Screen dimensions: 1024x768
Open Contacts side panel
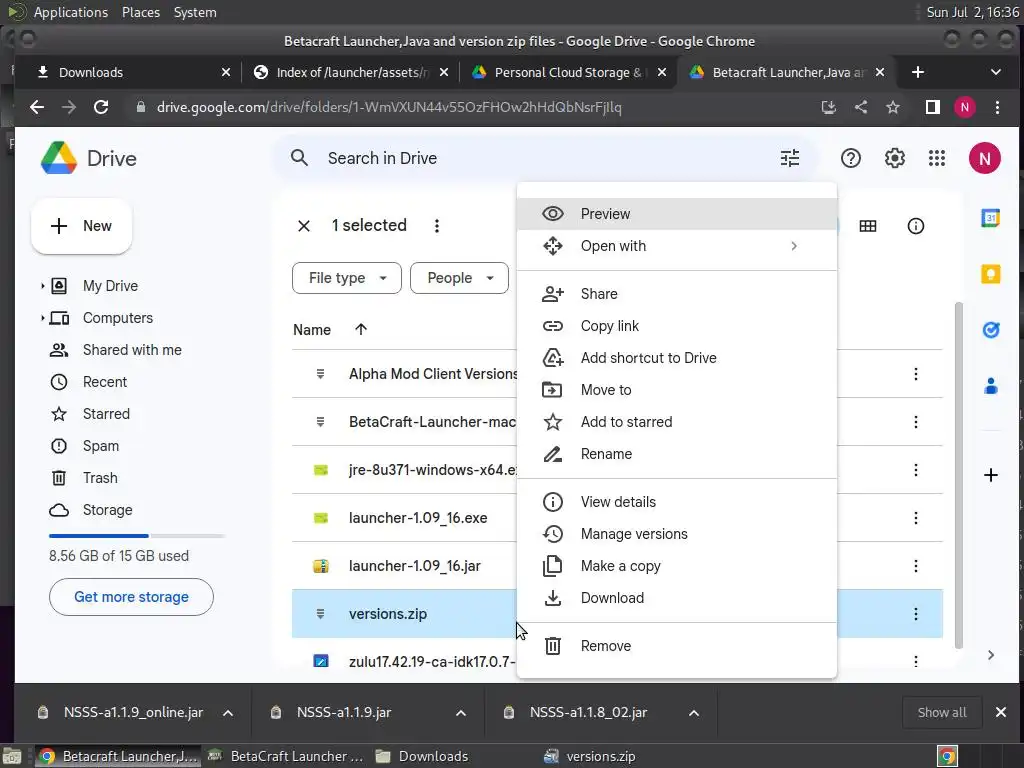[x=990, y=387]
